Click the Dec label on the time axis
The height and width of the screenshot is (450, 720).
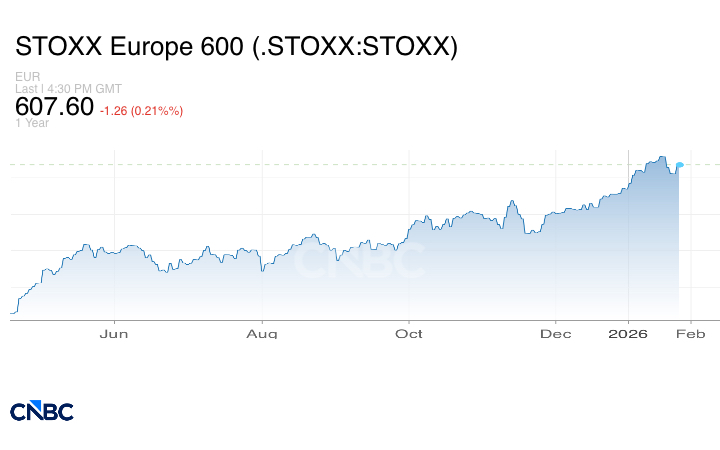[x=556, y=334]
